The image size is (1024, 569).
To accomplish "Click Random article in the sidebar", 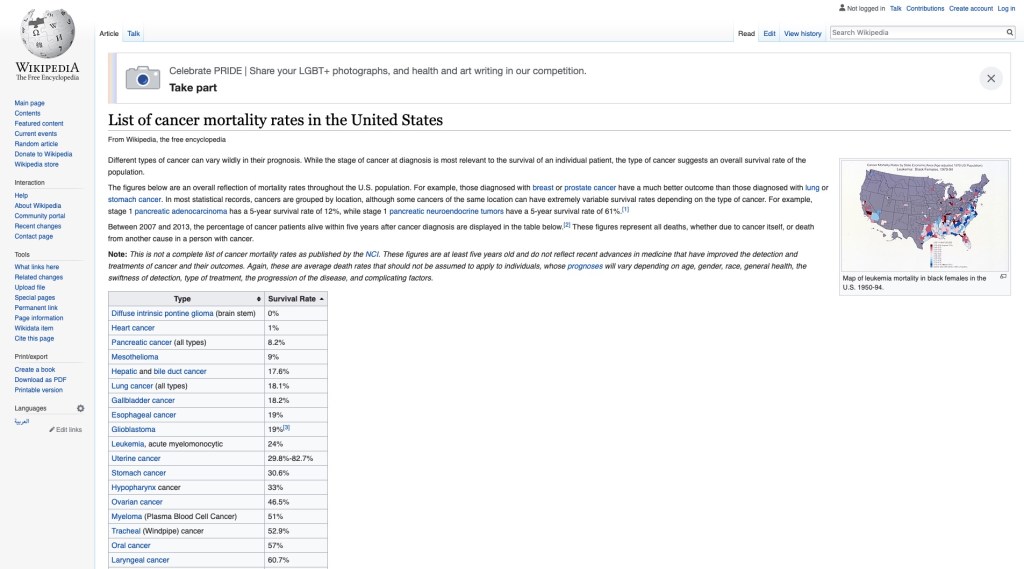I will 35,144.
